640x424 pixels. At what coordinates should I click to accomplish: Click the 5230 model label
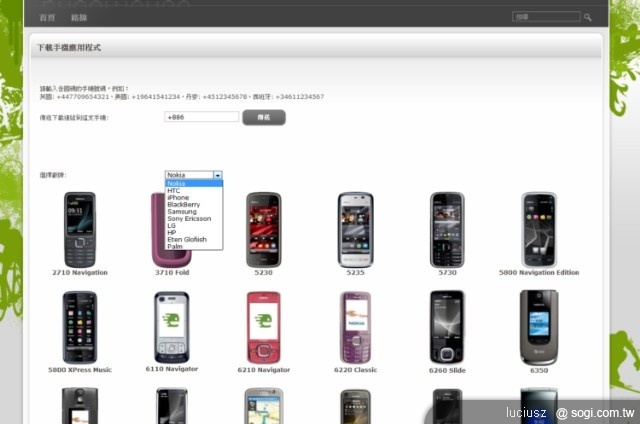[x=264, y=273]
